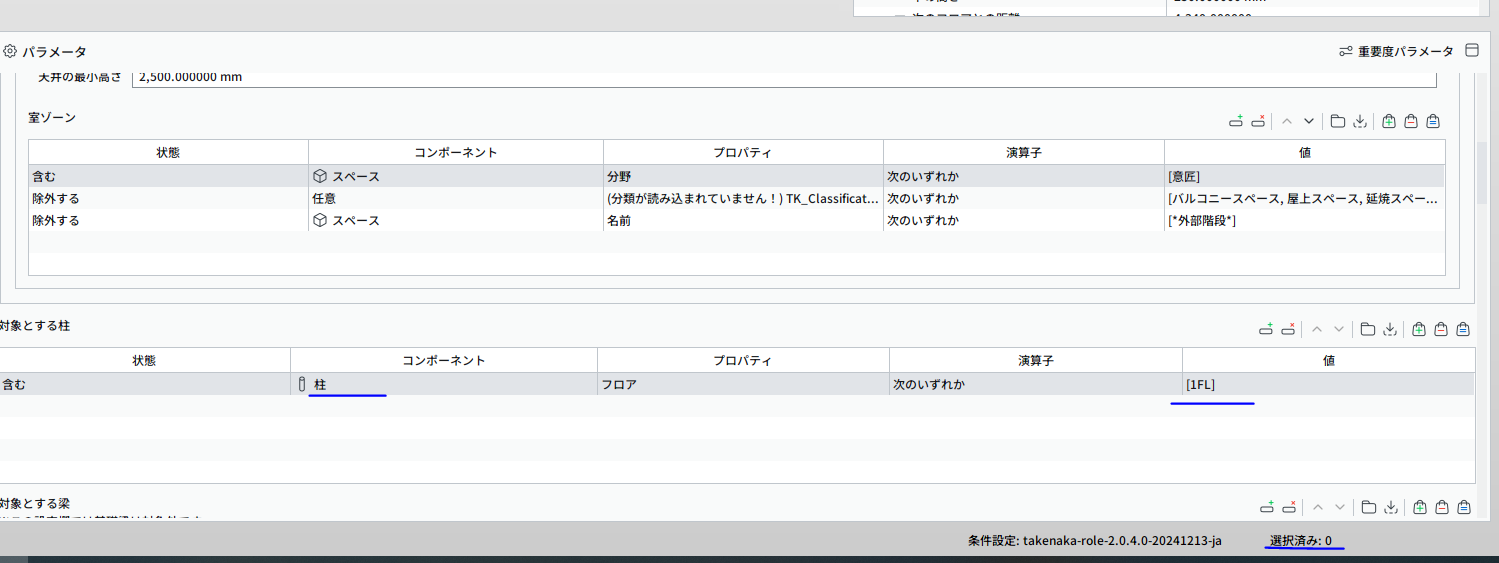This screenshot has height=563, width=1499.
Task: Click the 選択済み: 0 status indicator
Action: click(1301, 541)
